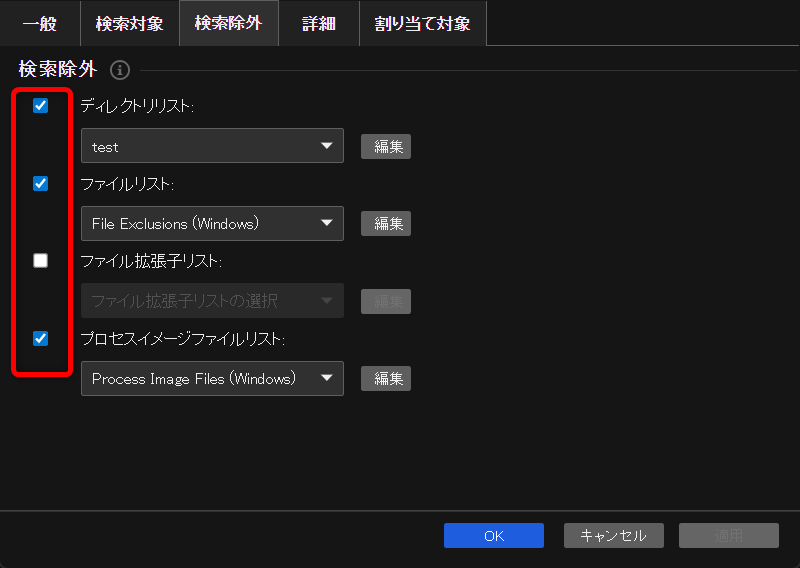
Task: Click 編集 button next to Process Image Files
Action: coord(386,379)
